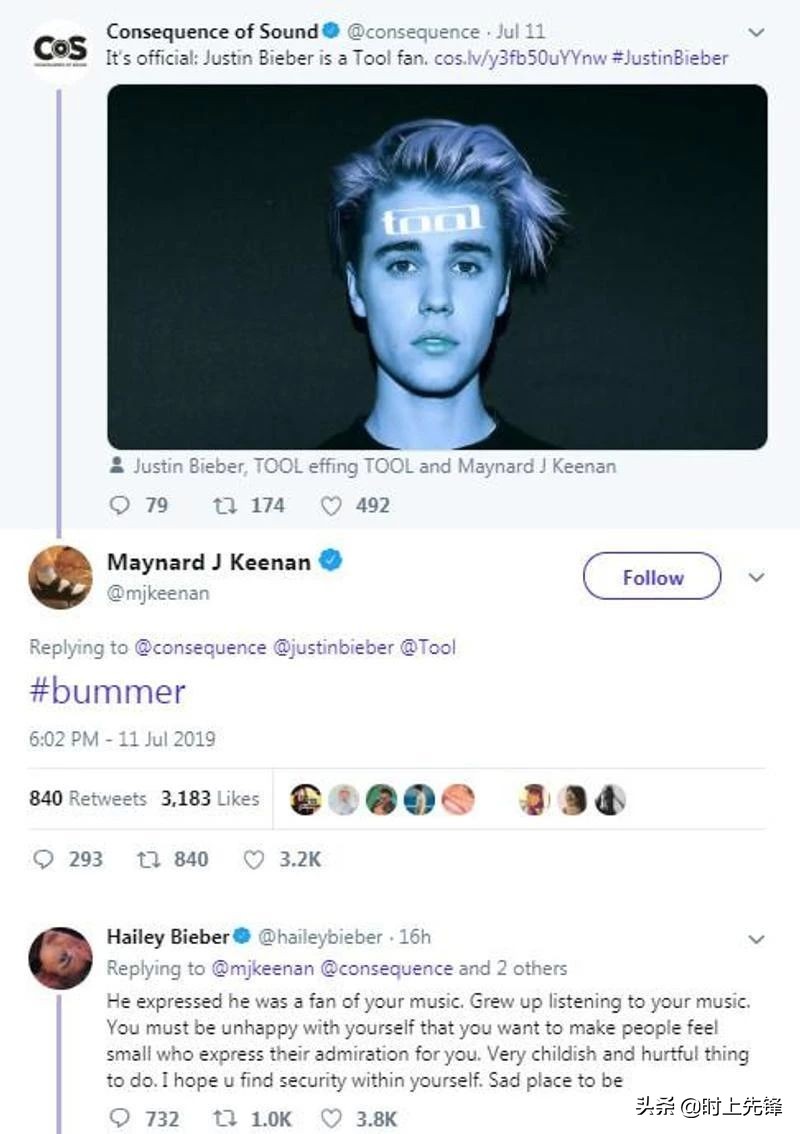Like Maynard's #bummer tweet
The image size is (800, 1134).
pos(254,859)
